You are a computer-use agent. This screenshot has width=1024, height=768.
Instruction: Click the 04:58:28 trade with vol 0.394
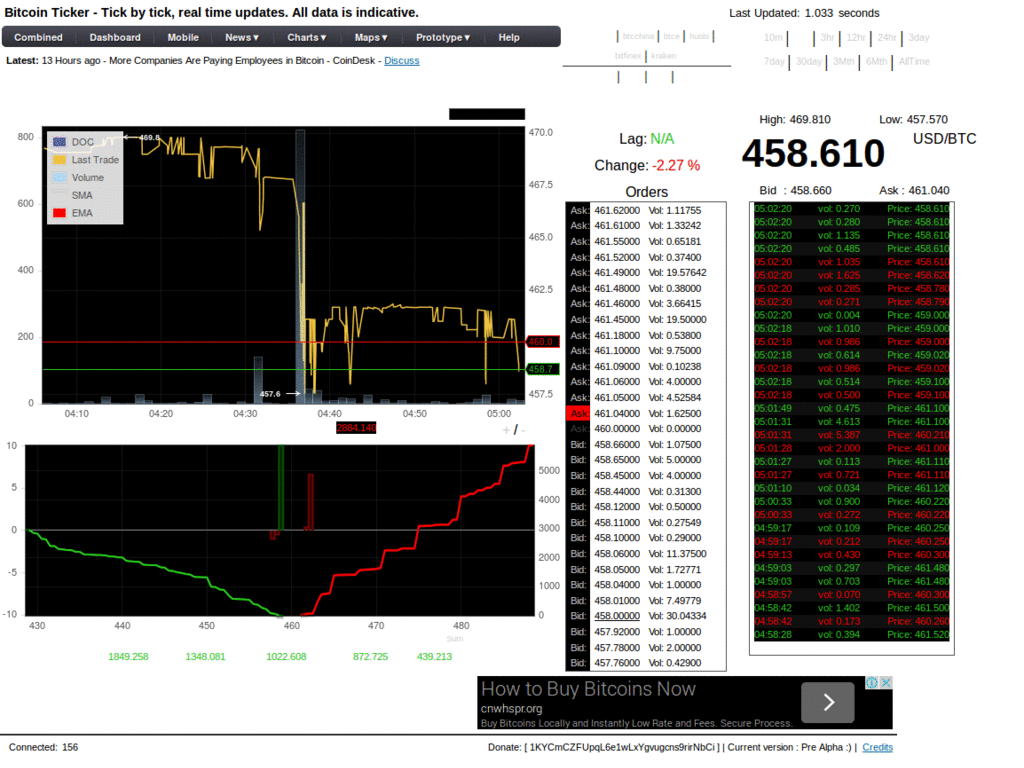click(852, 635)
